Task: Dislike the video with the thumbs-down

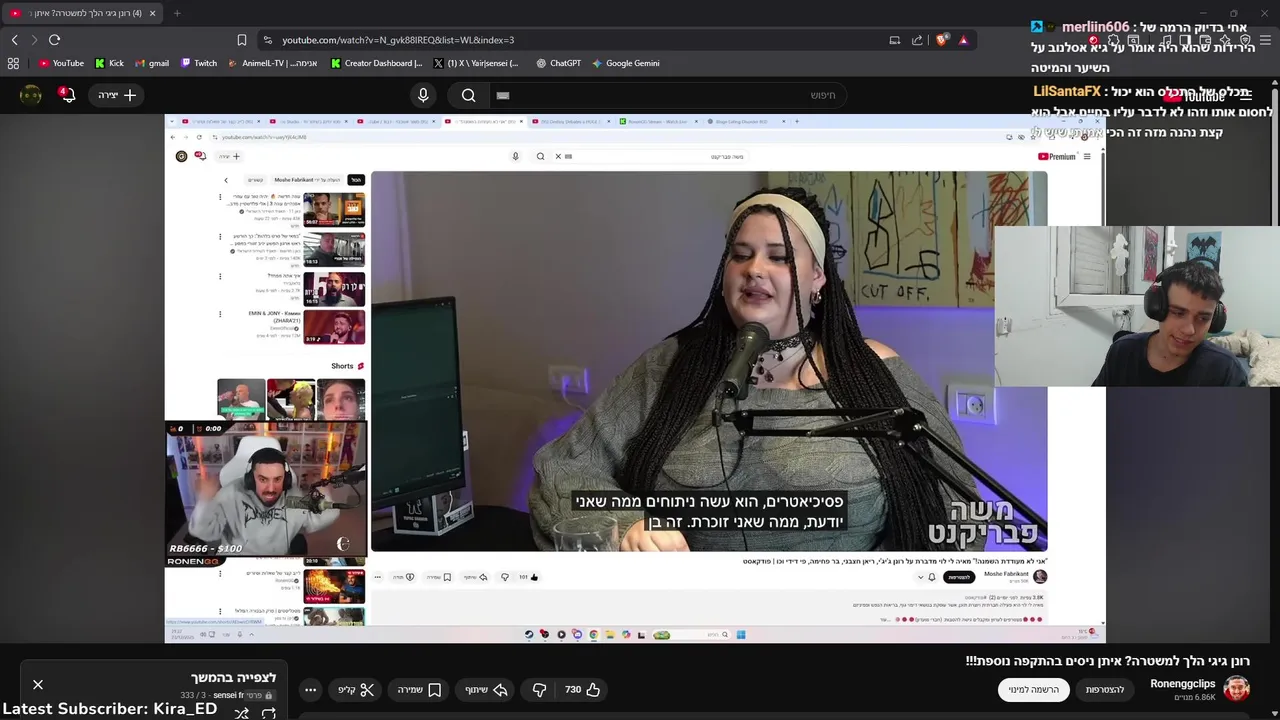Action: 539,690
